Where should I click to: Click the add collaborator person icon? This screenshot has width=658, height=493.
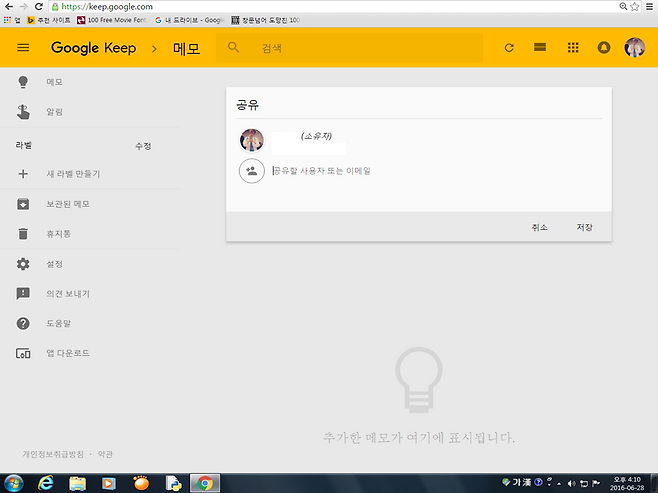tap(252, 171)
